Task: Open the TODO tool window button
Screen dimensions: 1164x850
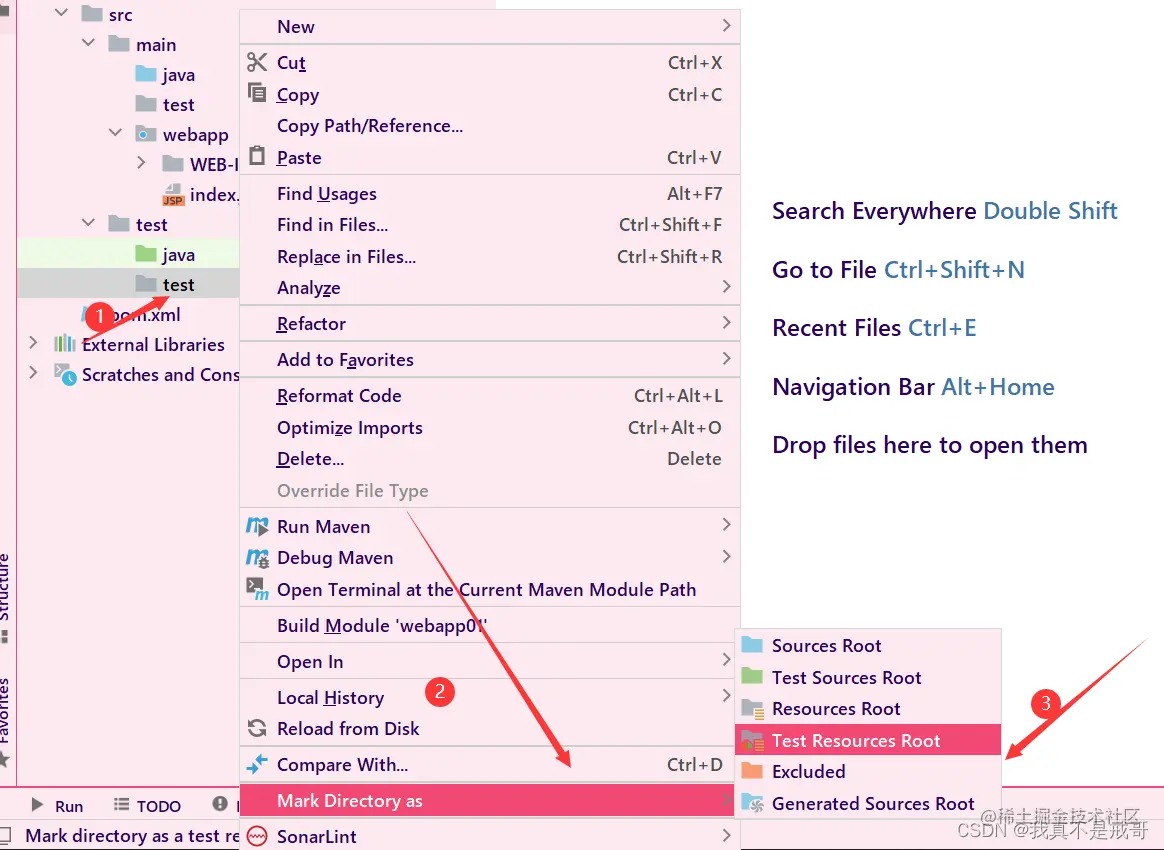Action: 147,805
